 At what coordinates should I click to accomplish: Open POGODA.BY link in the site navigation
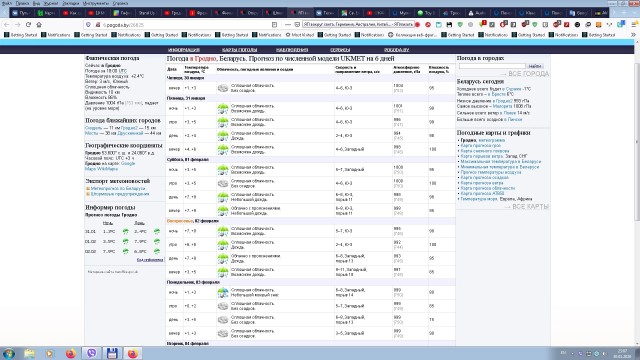click(x=396, y=50)
